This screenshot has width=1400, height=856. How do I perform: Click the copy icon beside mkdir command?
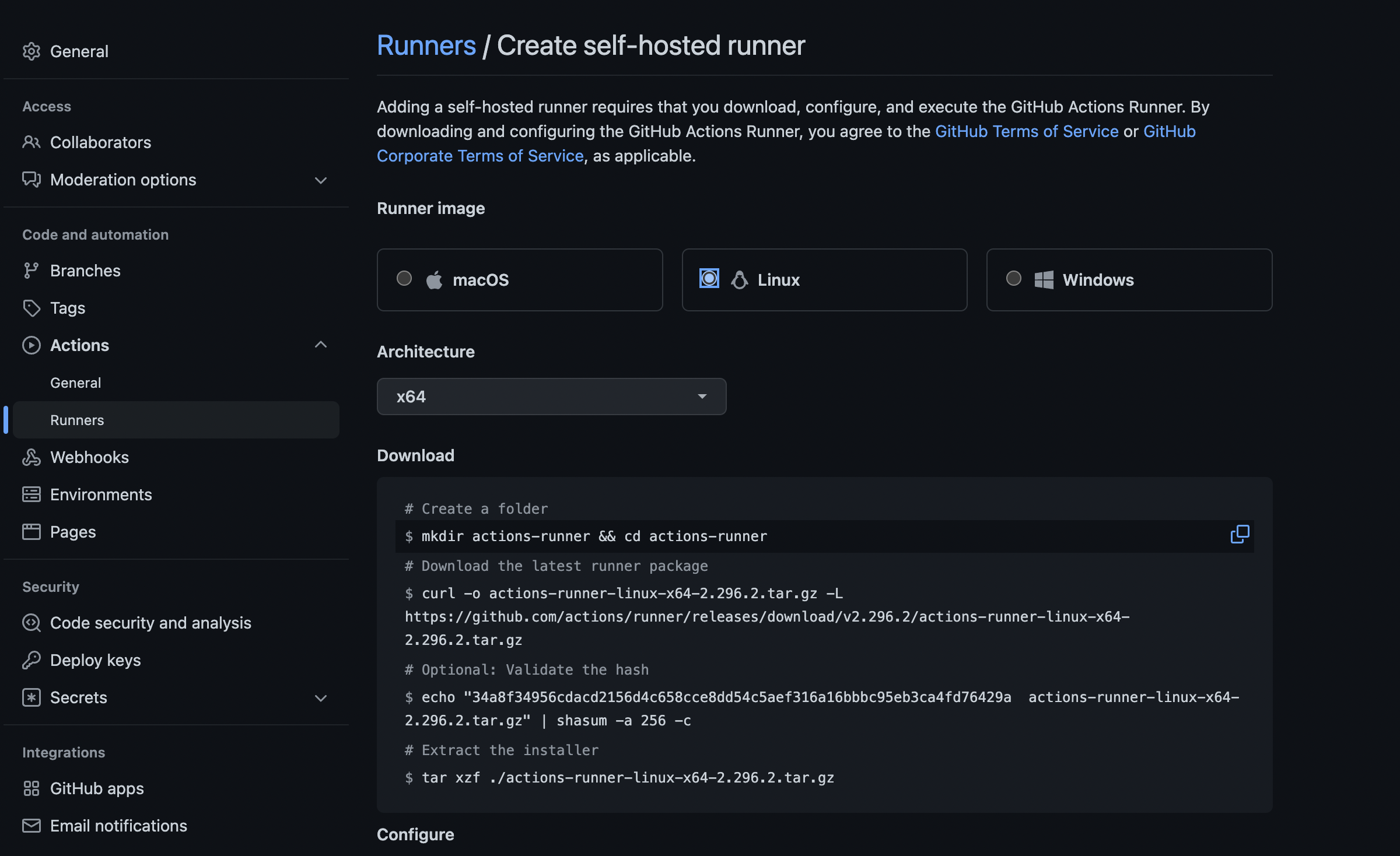(1239, 534)
